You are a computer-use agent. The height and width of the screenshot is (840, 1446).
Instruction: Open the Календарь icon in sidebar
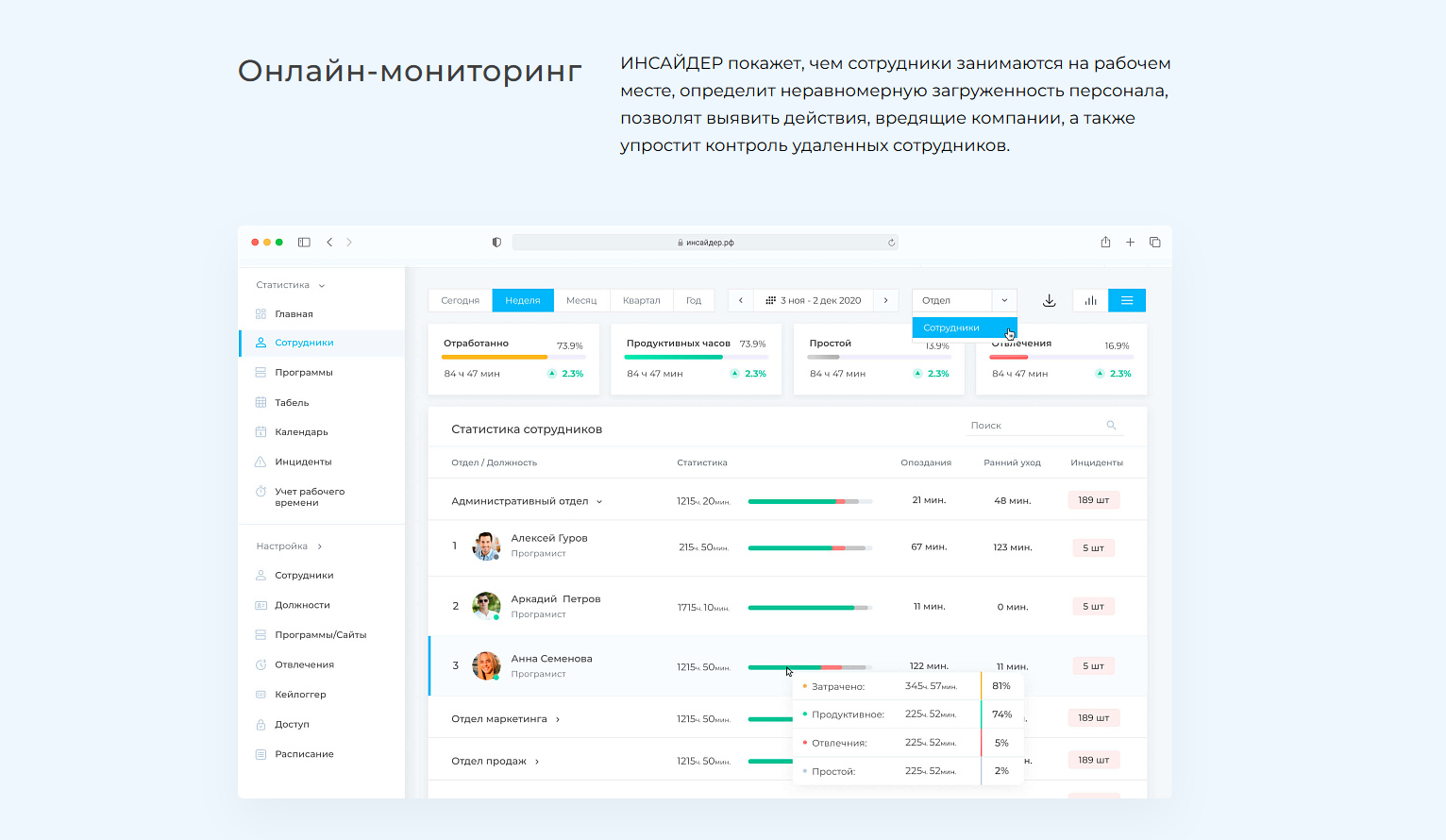[261, 431]
